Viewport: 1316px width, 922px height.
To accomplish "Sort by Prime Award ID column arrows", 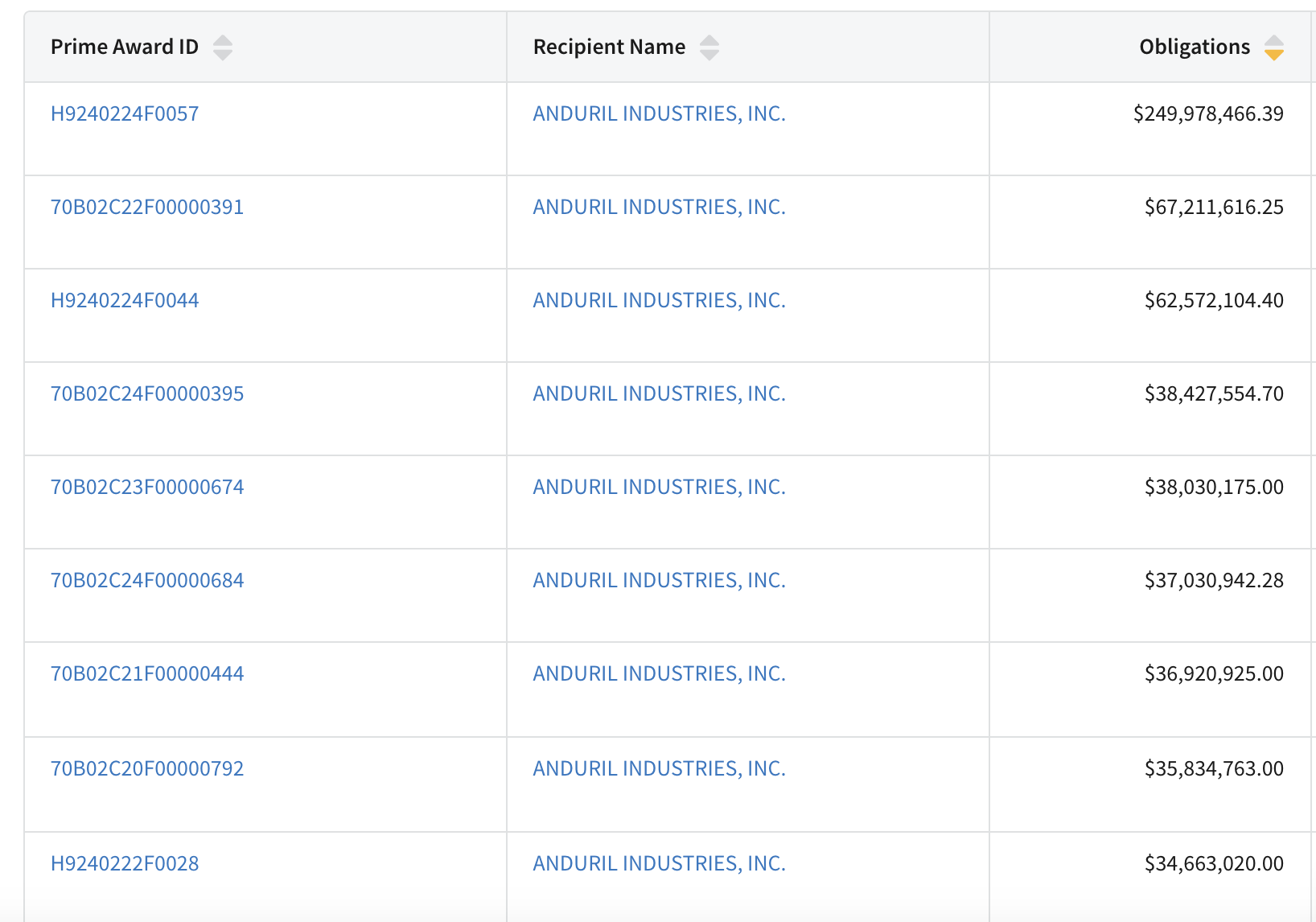I will (x=223, y=47).
